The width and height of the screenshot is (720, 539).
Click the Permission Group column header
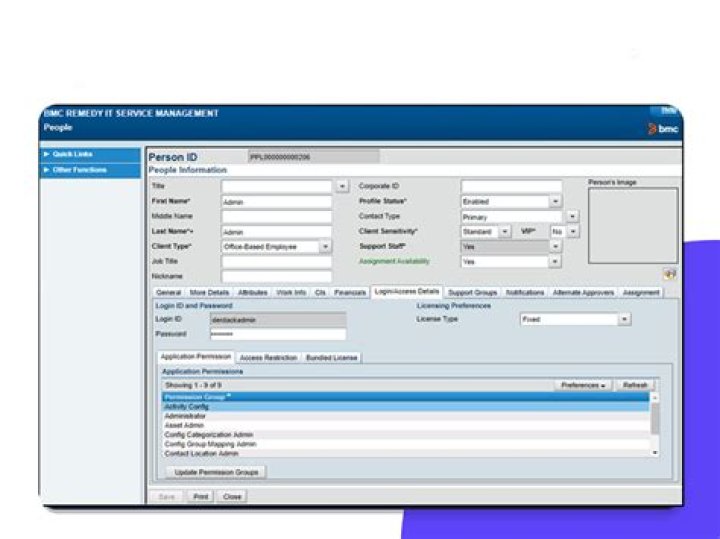(x=406, y=397)
